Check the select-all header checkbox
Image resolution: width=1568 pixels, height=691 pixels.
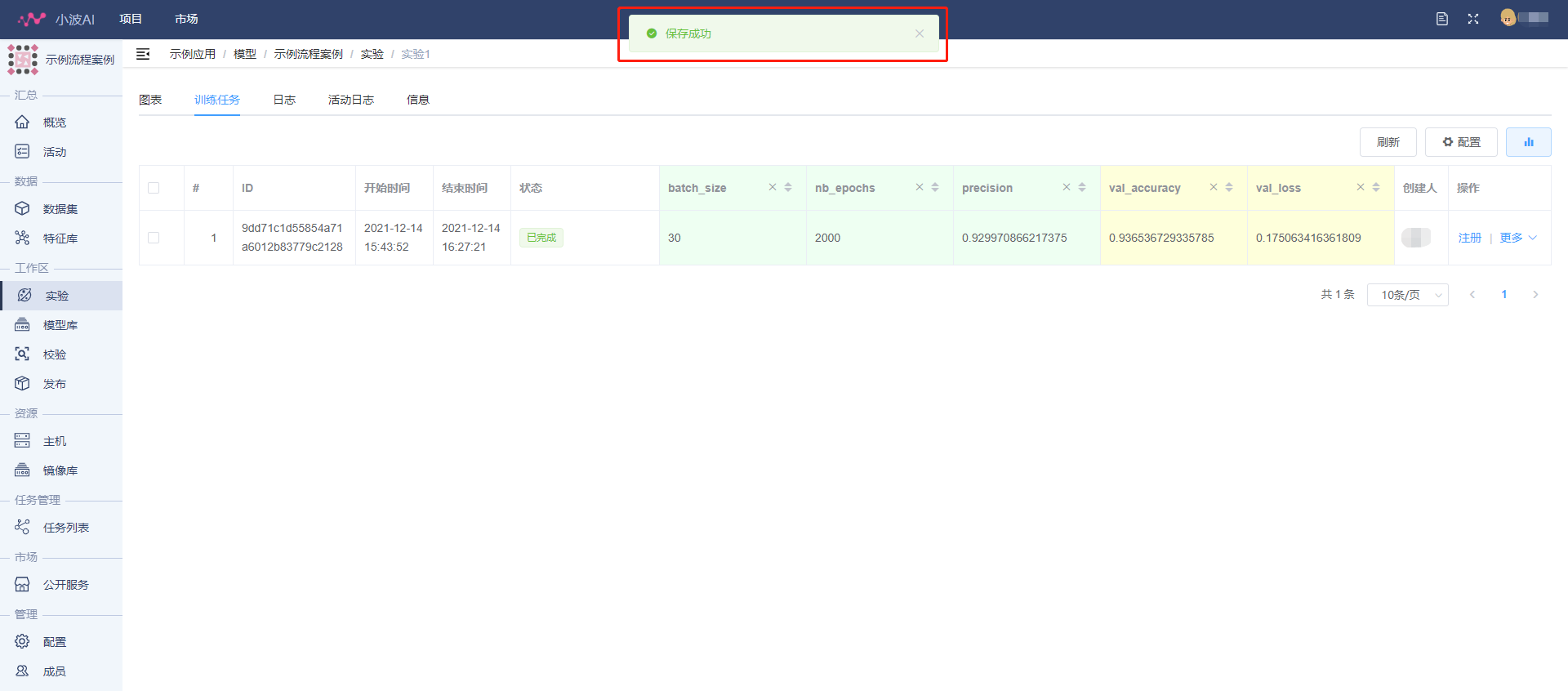[154, 188]
